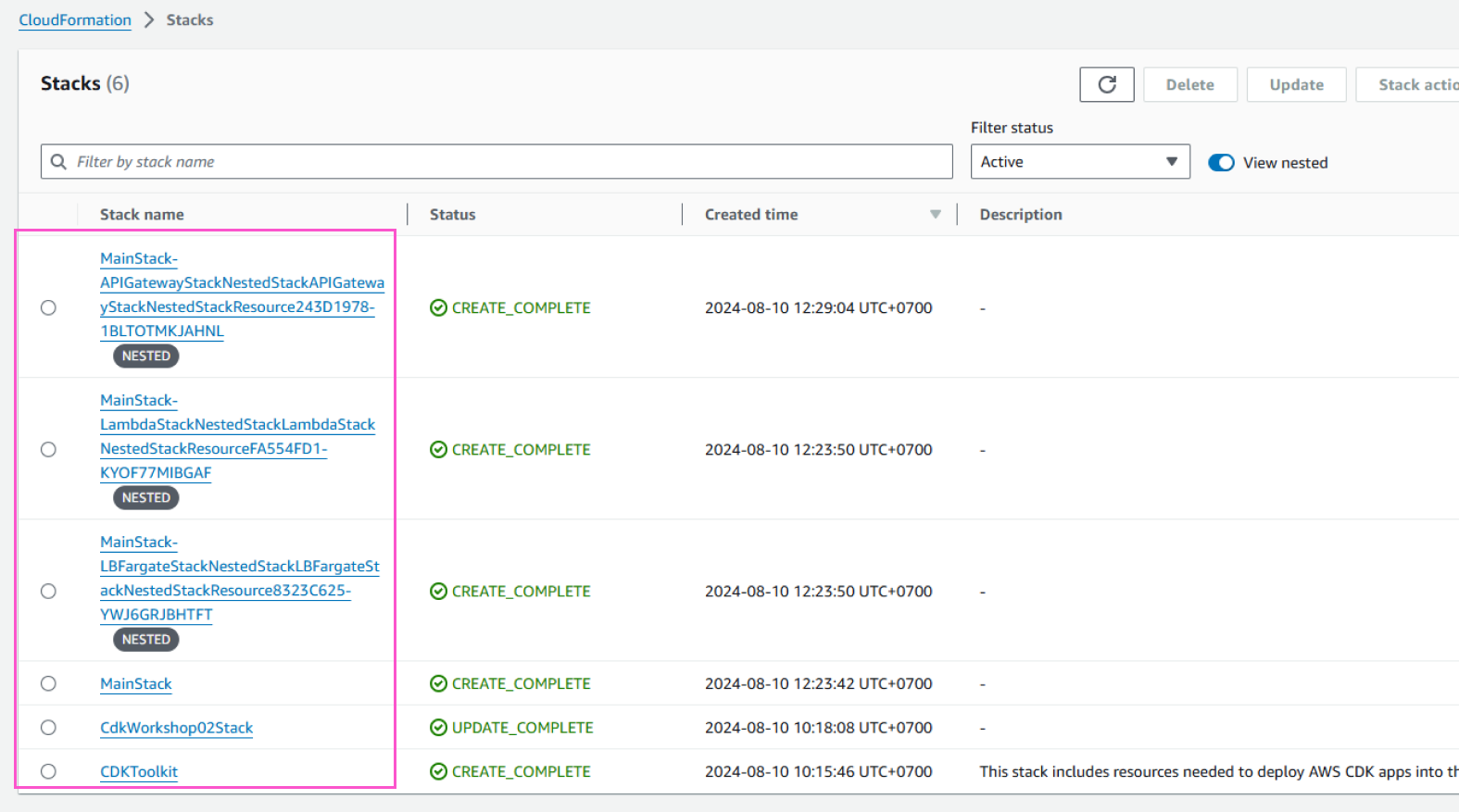Click the search magnifier icon in filter box
This screenshot has width=1459, height=812.
click(58, 162)
